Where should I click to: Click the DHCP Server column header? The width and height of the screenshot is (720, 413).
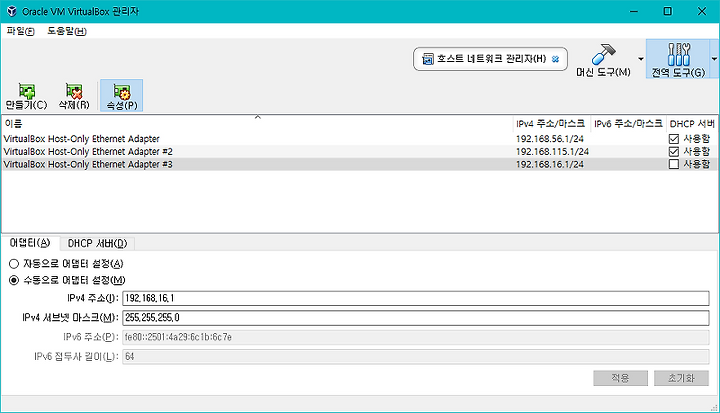click(692, 124)
